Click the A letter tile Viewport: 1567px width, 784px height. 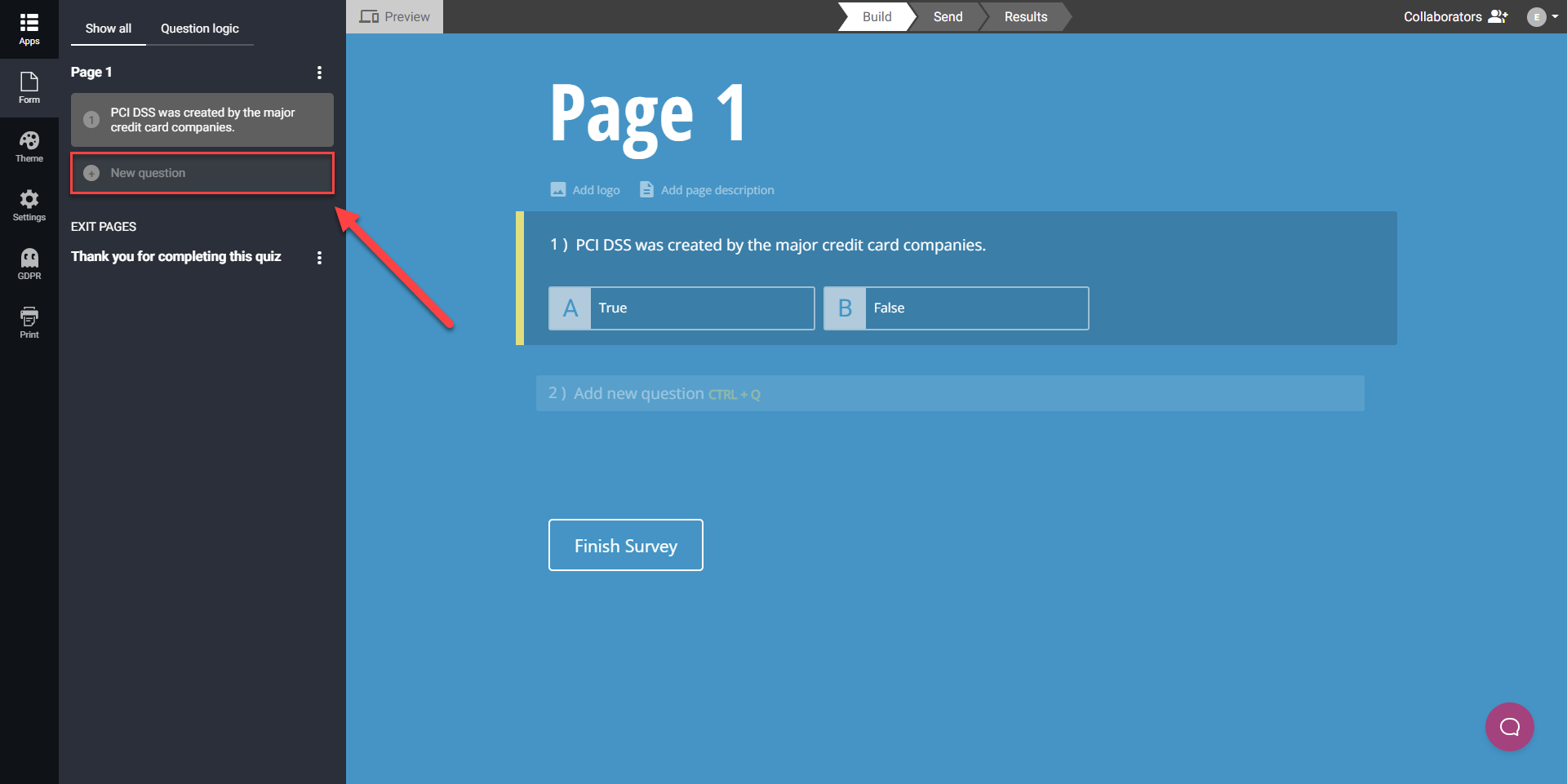click(x=570, y=308)
